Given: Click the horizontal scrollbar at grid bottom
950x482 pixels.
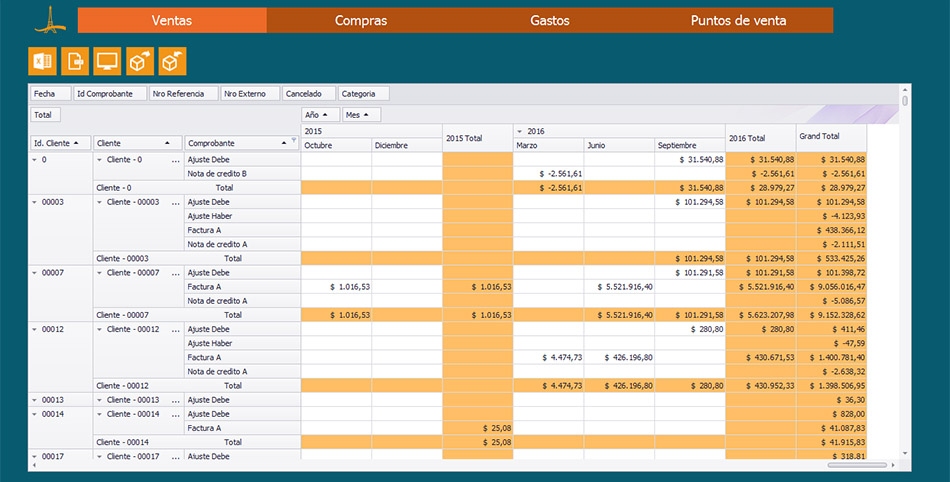Looking at the screenshot, I should tap(856, 464).
